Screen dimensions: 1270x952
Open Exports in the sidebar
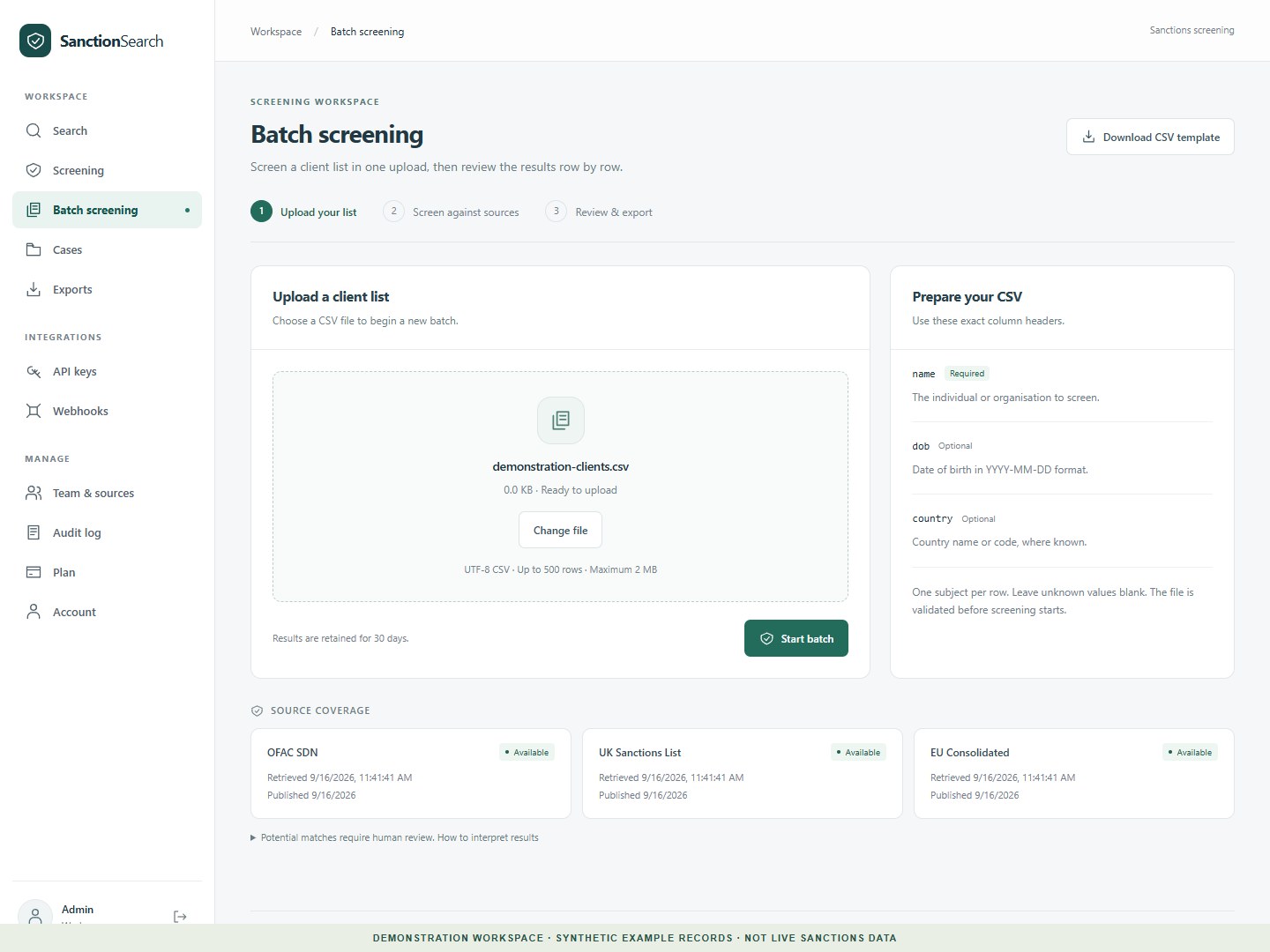pyautogui.click(x=107, y=289)
